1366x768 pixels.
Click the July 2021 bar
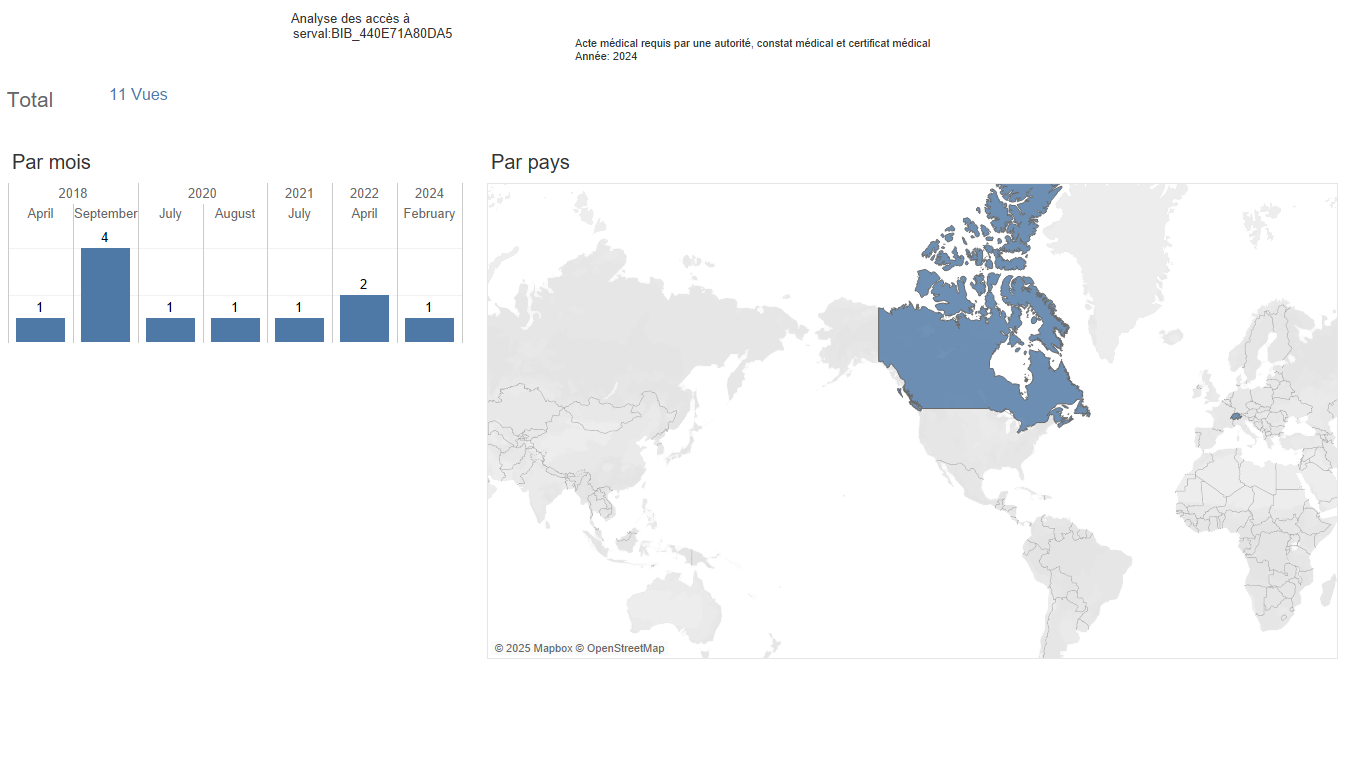coord(299,330)
